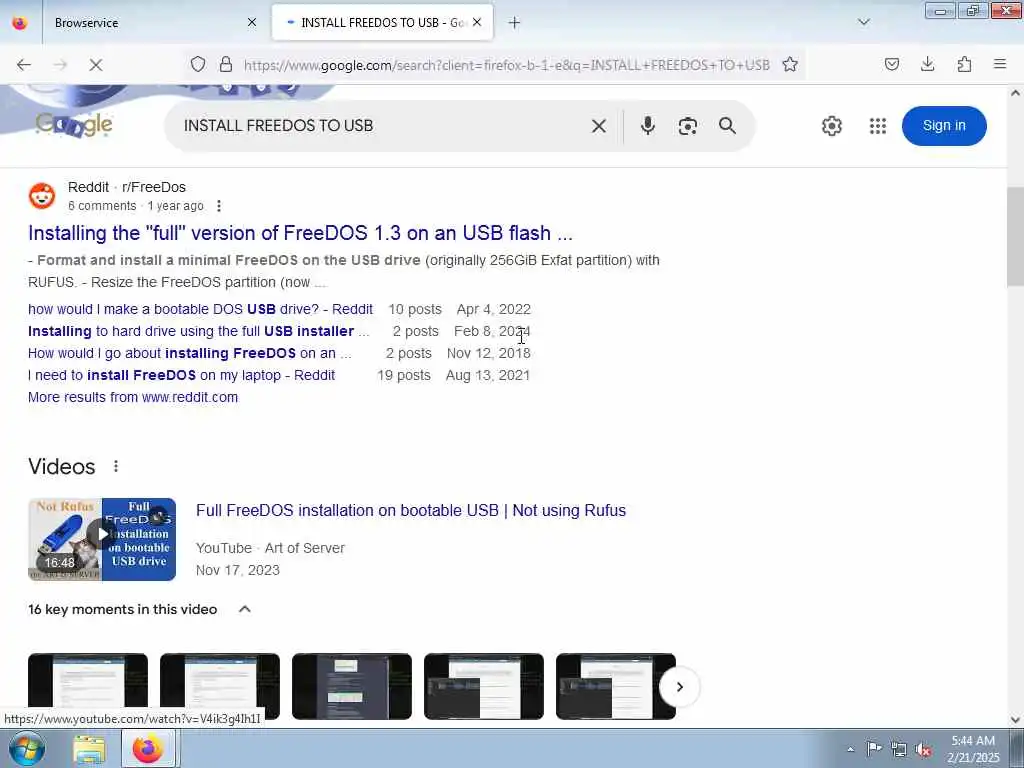View site security padlock info
This screenshot has height=768, width=1024.
click(226, 64)
